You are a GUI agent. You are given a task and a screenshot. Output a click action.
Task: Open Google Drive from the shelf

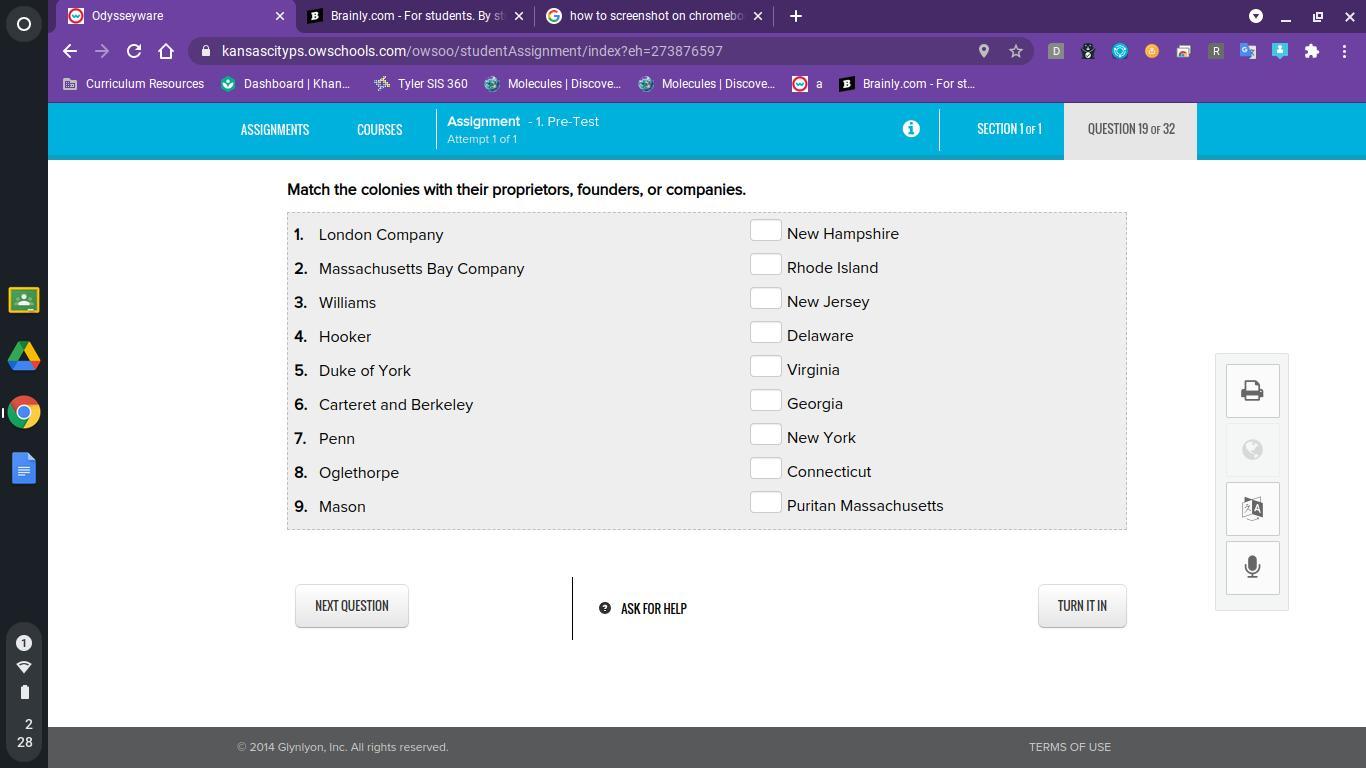[x=24, y=356]
